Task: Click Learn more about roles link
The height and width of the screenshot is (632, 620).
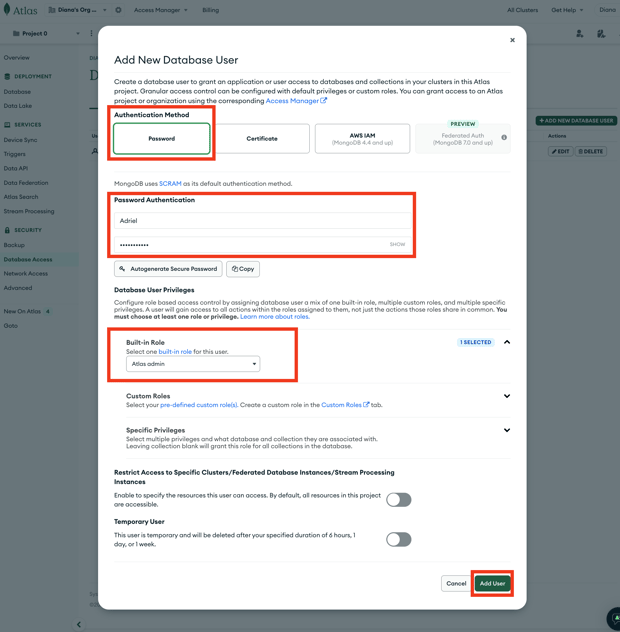Action: click(275, 317)
